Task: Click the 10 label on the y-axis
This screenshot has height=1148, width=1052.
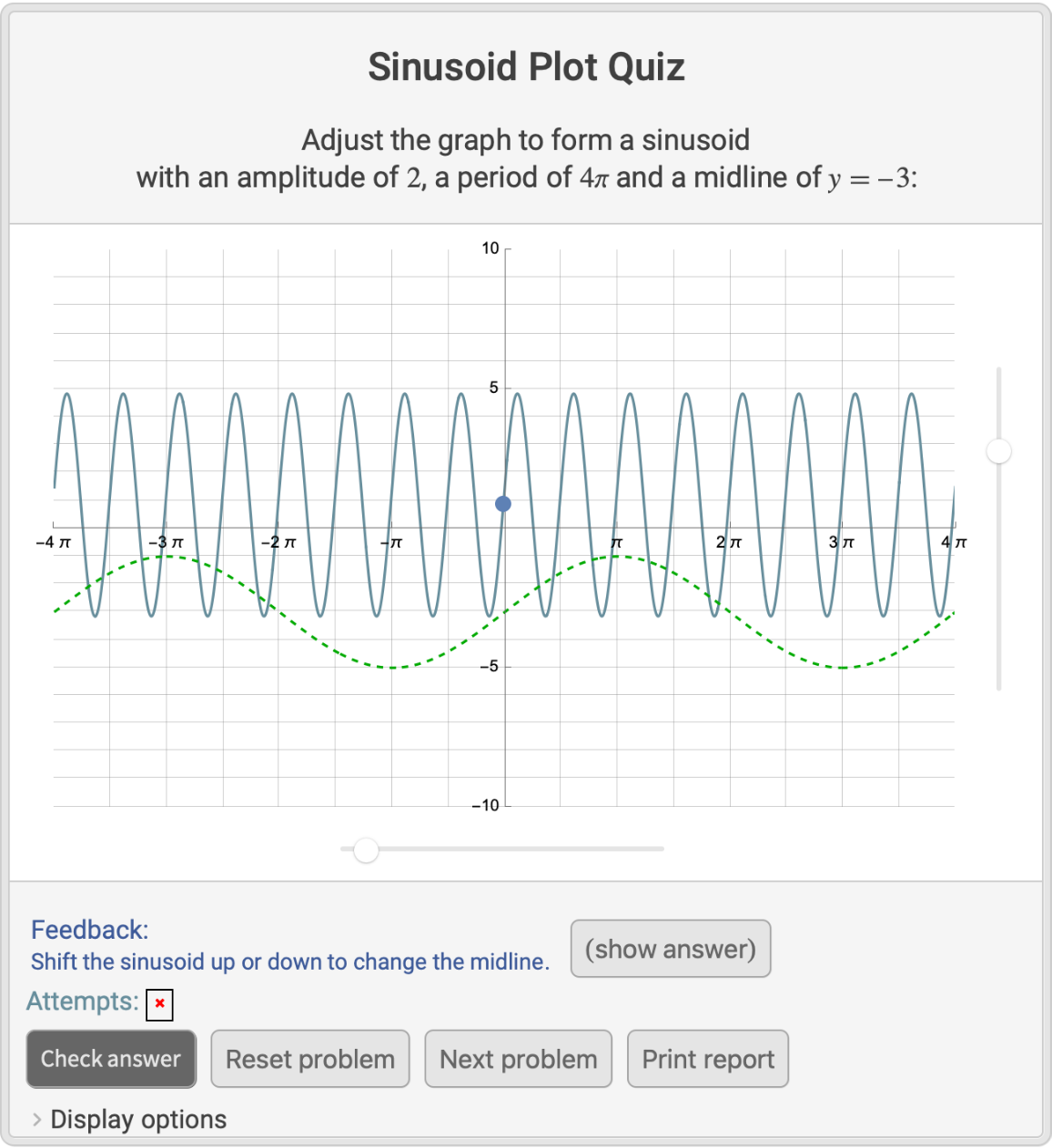Action: click(491, 248)
